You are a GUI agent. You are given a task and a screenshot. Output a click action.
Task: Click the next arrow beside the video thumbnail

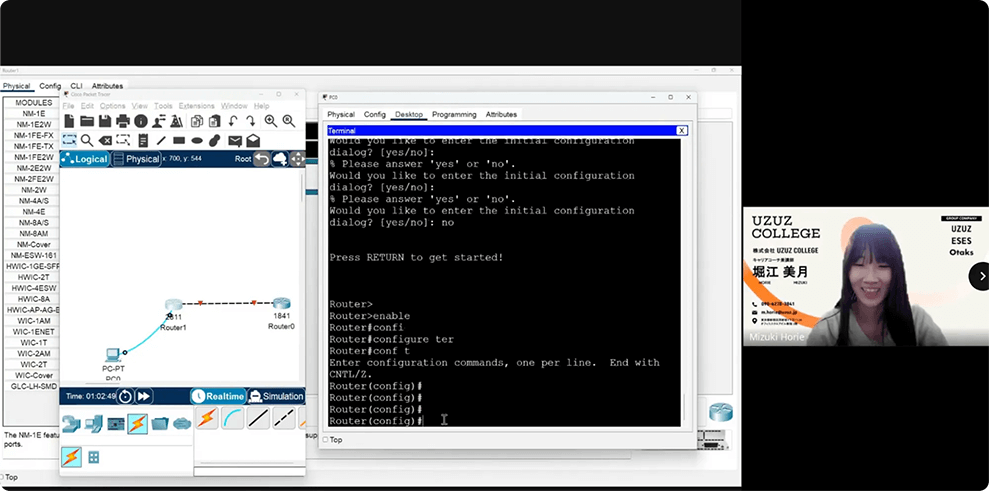(x=978, y=277)
